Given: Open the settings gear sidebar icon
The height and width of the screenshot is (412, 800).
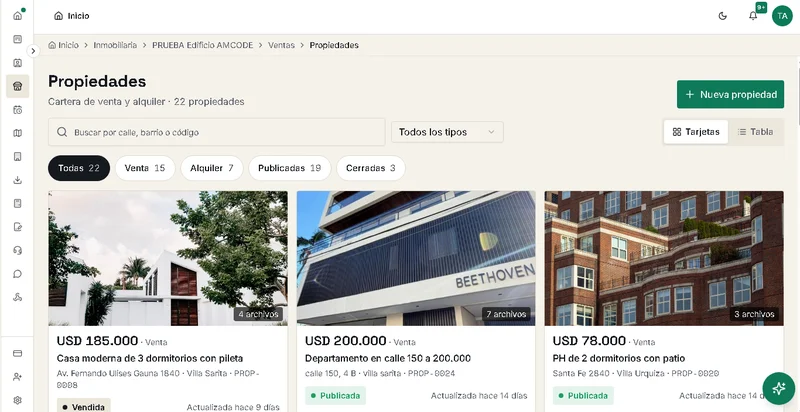Looking at the screenshot, I should pos(17,400).
